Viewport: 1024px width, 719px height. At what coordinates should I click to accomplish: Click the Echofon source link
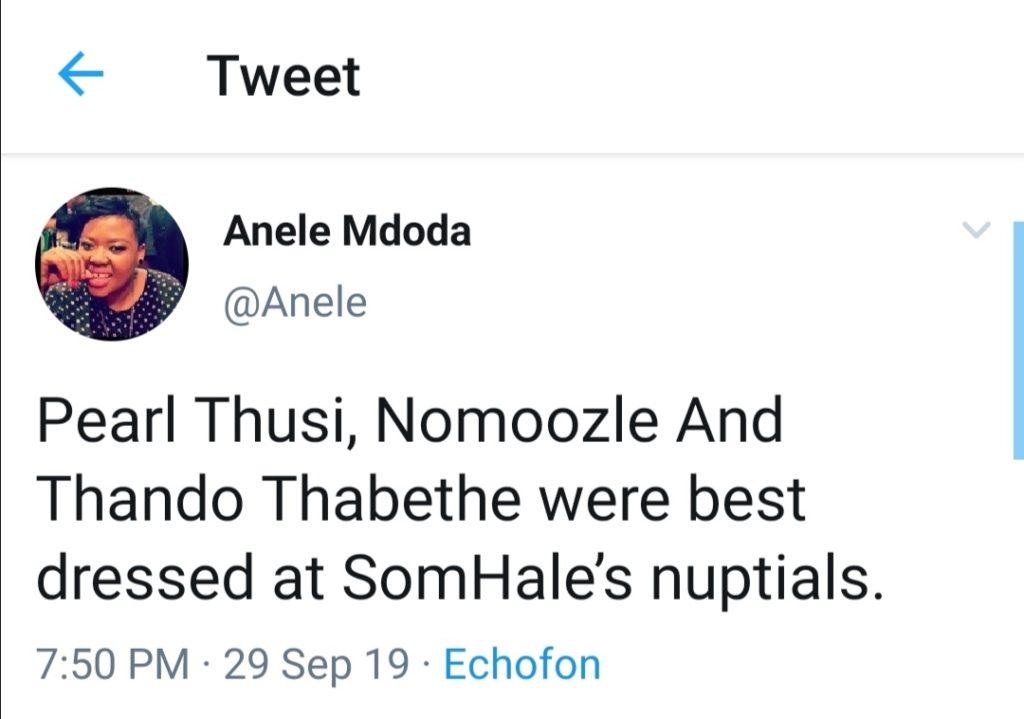[522, 665]
